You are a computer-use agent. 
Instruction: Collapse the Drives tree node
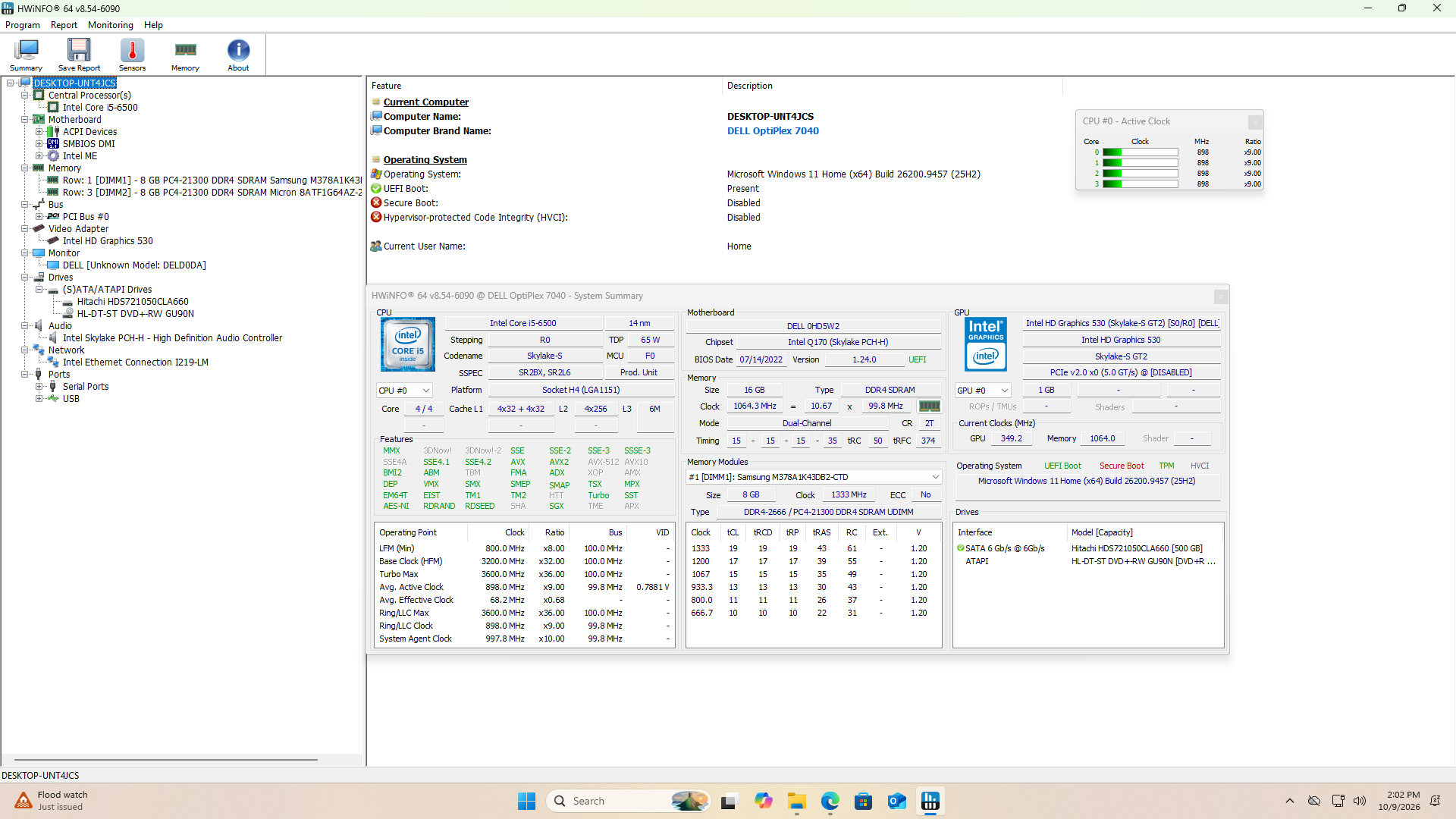25,278
